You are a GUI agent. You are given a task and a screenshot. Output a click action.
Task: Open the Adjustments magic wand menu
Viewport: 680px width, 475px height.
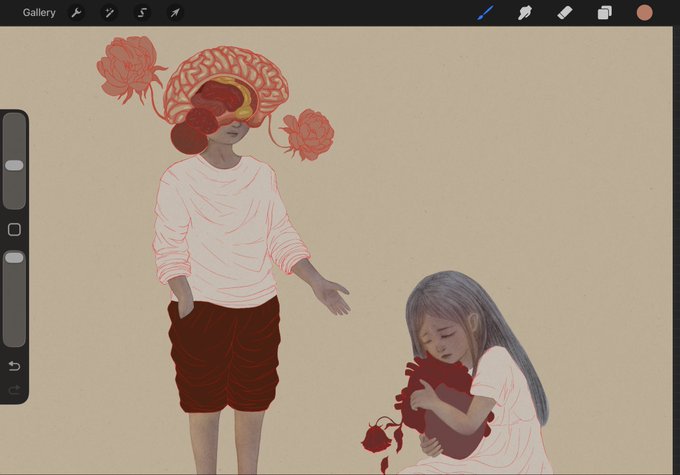click(x=109, y=13)
